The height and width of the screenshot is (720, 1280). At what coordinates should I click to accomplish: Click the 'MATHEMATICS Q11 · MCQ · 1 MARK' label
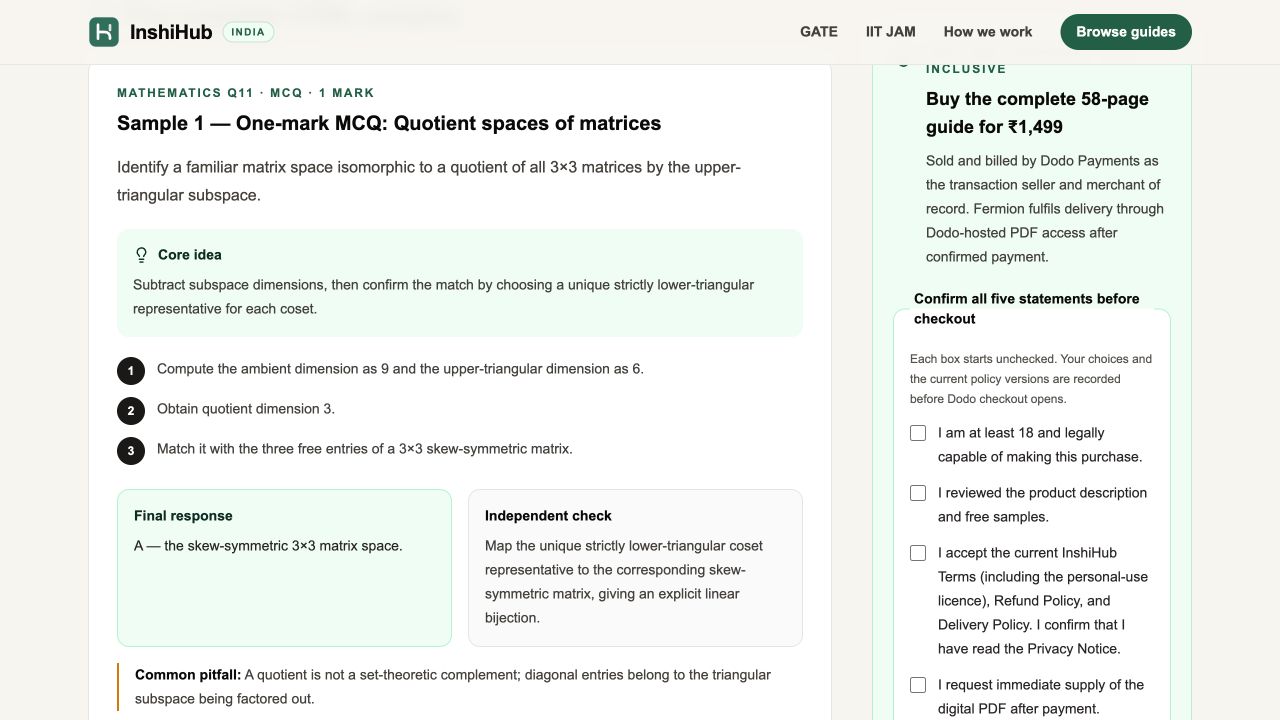[246, 93]
